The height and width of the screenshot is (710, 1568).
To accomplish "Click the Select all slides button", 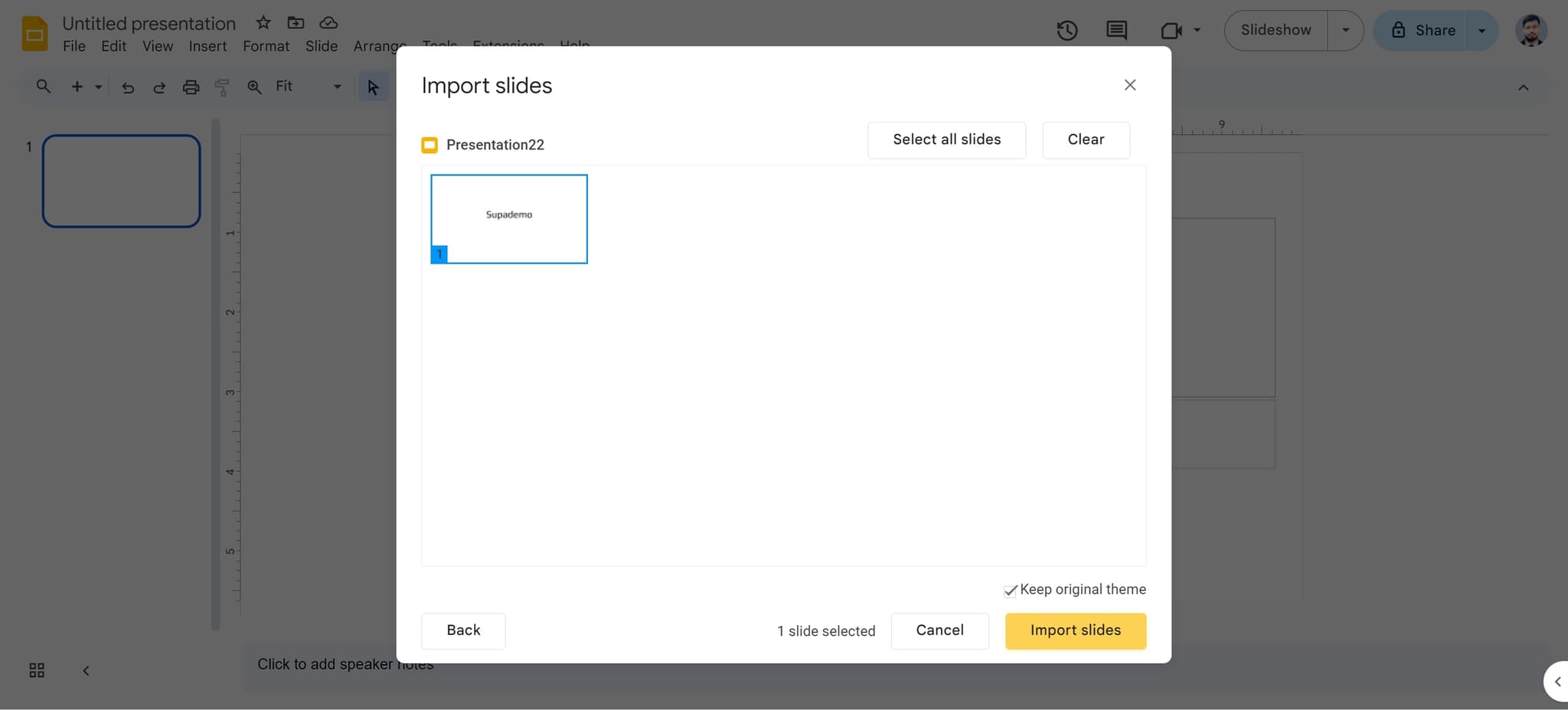I will point(946,139).
